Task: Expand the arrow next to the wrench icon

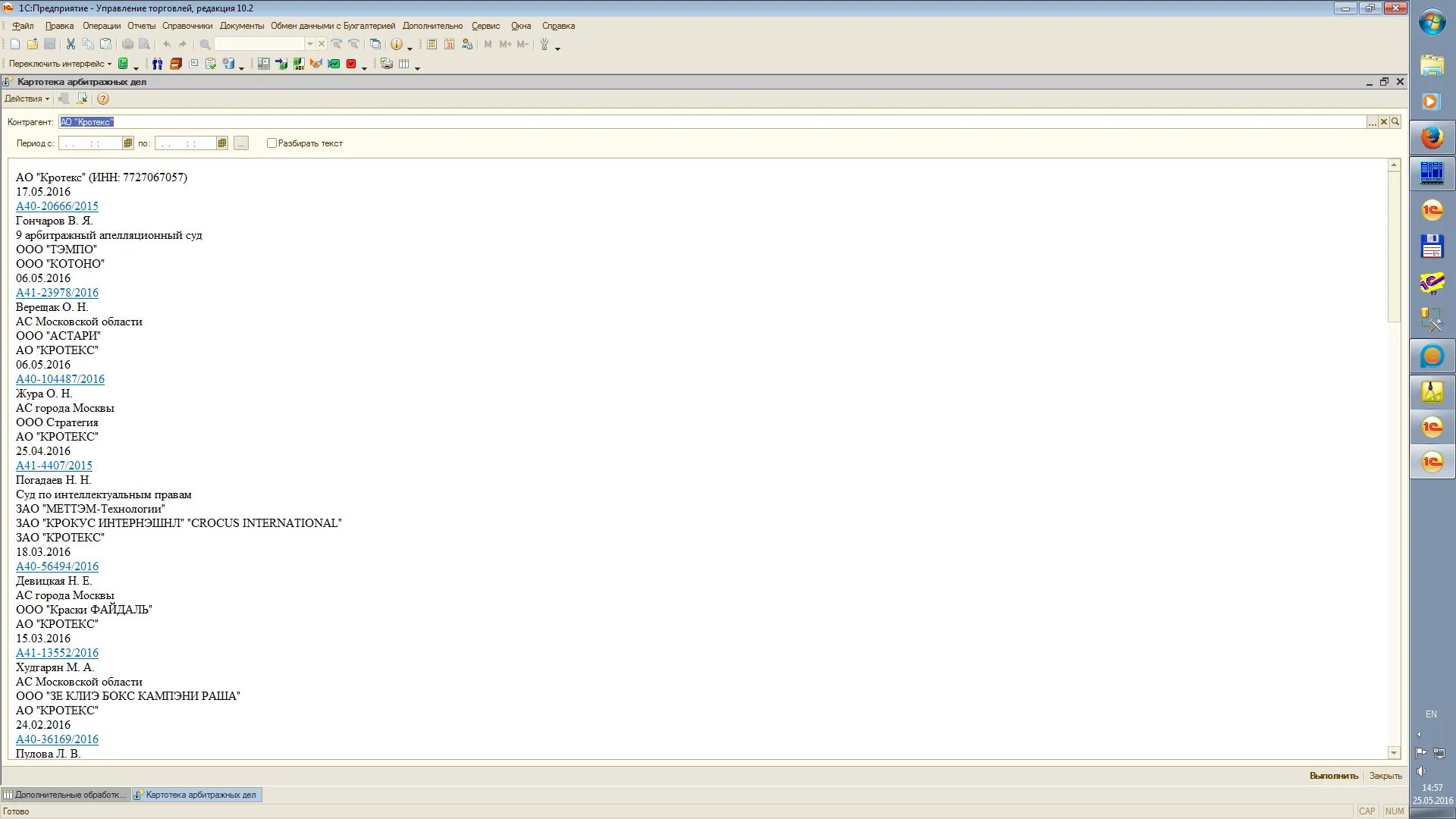Action: click(x=558, y=48)
